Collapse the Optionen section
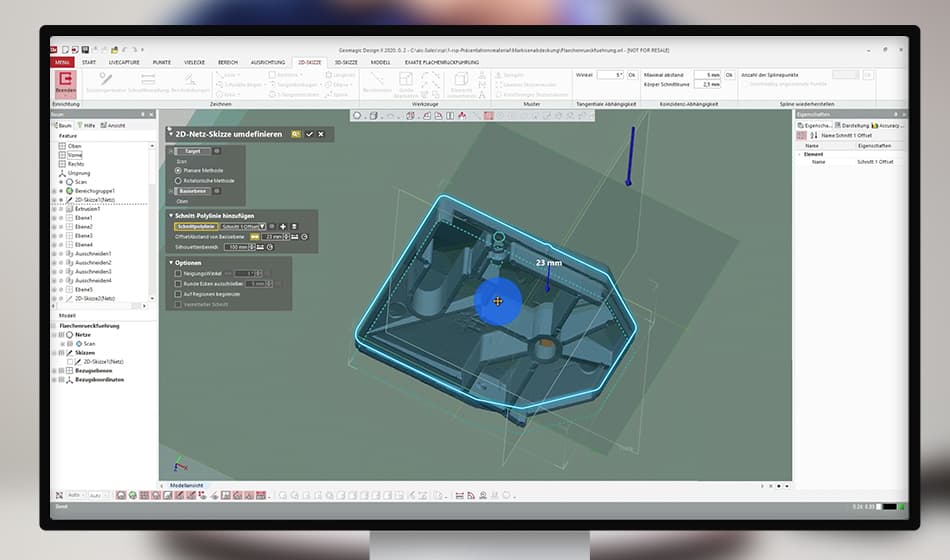The width and height of the screenshot is (950, 560). (171, 262)
